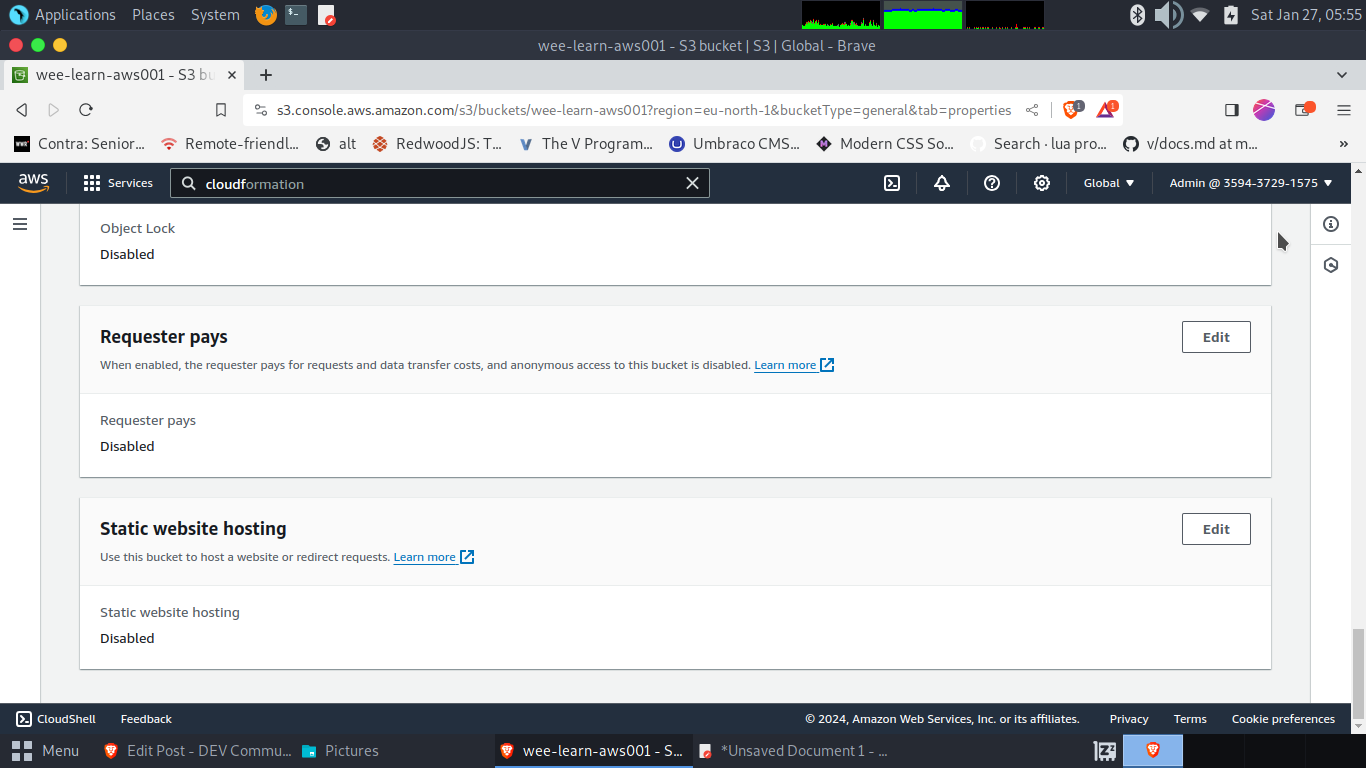Viewport: 1366px width, 768px height.
Task: Open the volume control tray icon
Action: (1168, 15)
